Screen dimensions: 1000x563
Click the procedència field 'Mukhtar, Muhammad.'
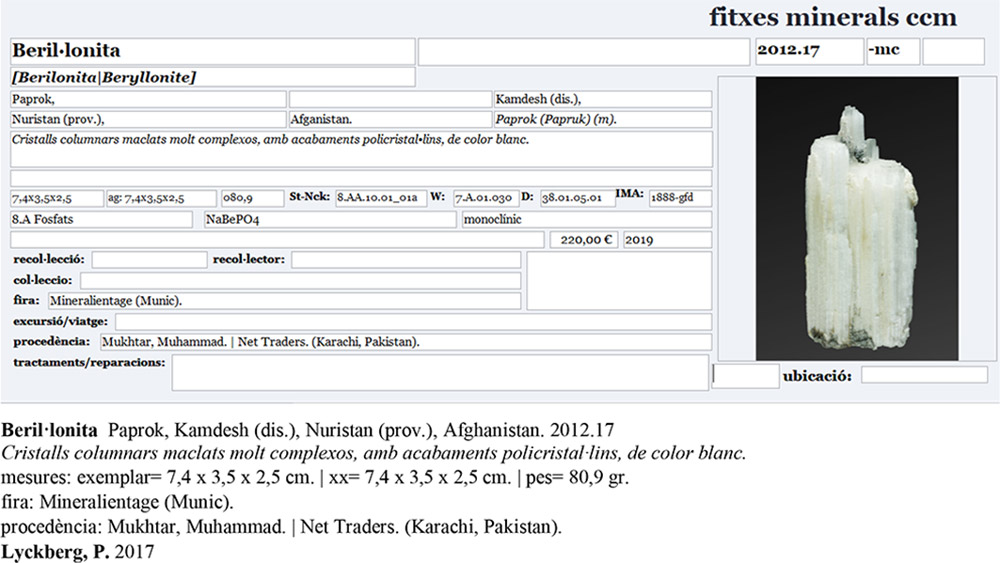tap(406, 342)
